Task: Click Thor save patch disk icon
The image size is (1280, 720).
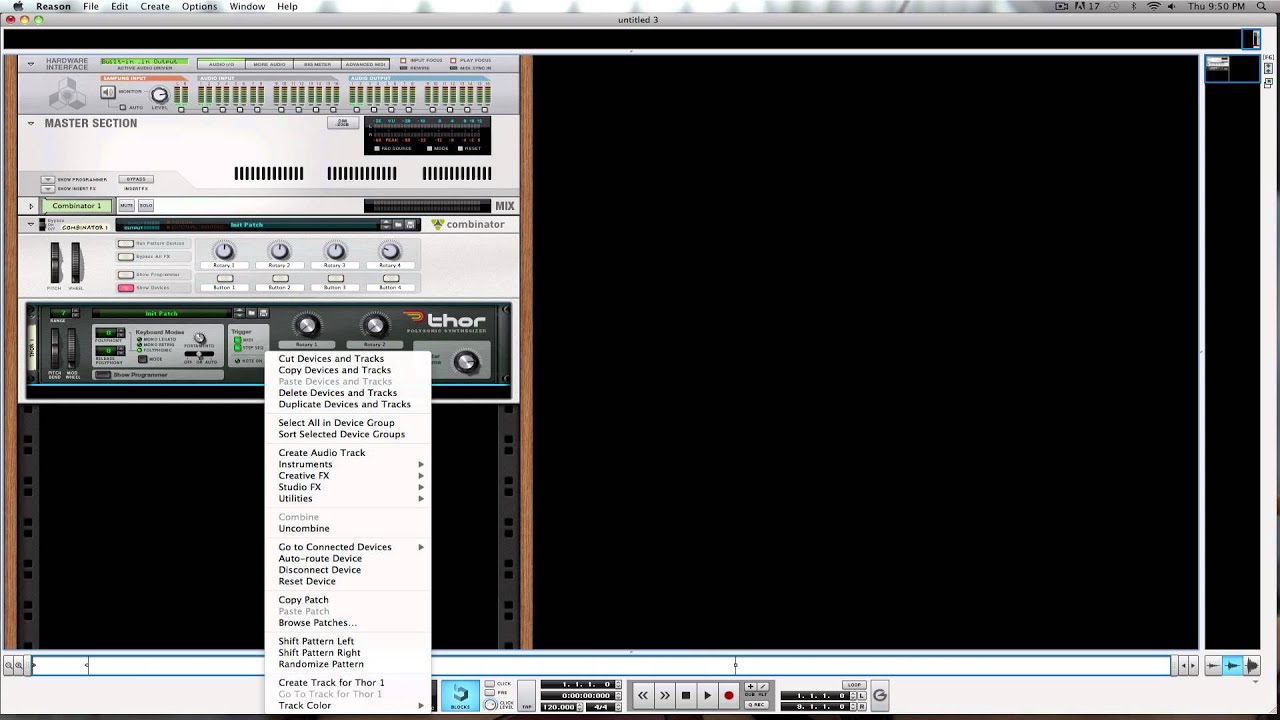Action: point(264,313)
